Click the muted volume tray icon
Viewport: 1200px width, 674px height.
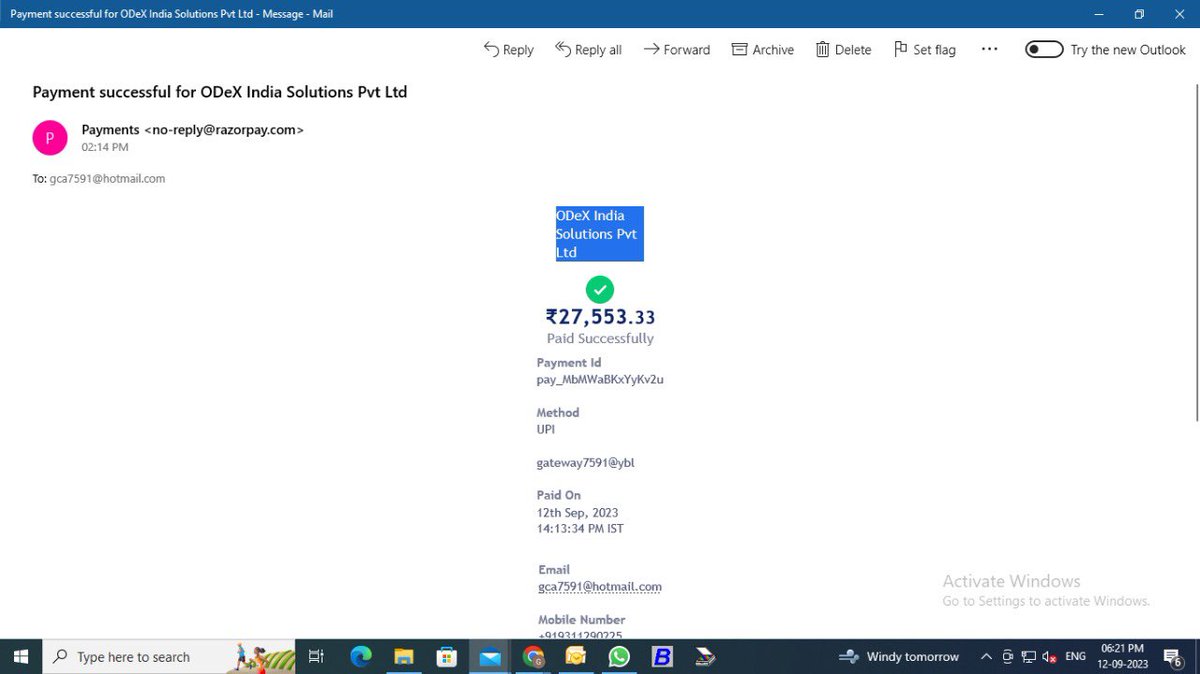[1049, 657]
